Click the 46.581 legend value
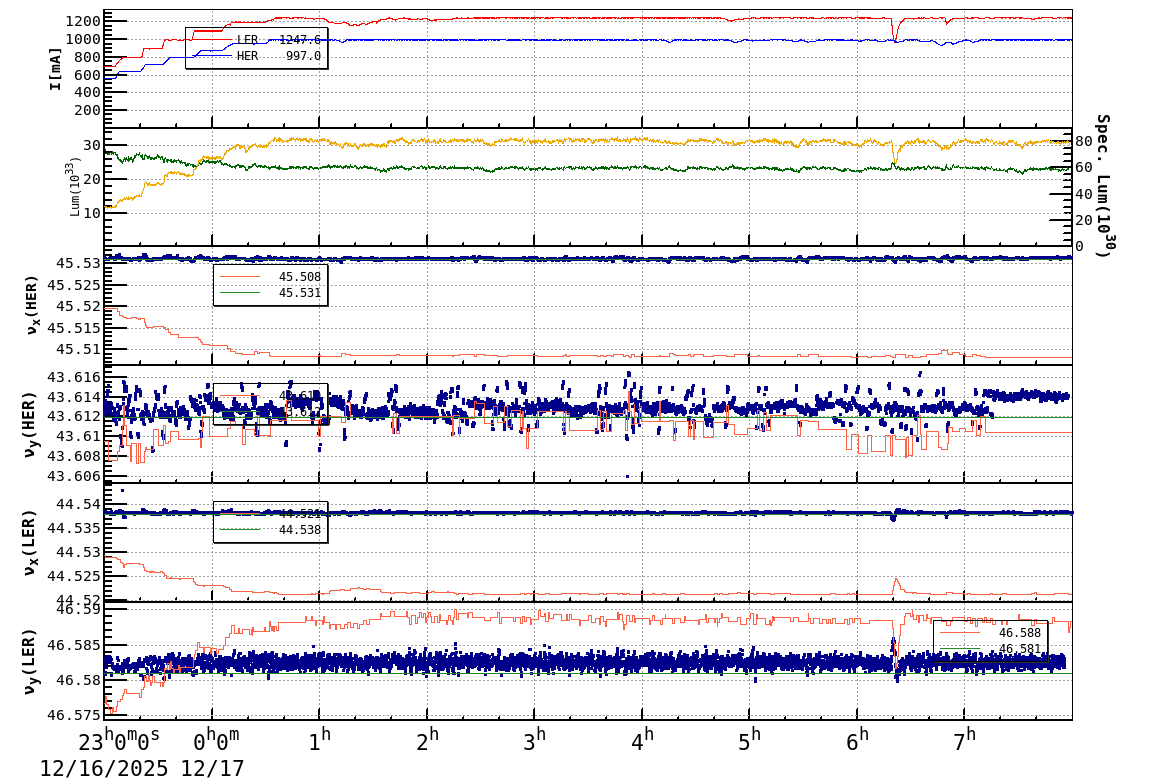1154x782 pixels. pyautogui.click(x=1019, y=649)
